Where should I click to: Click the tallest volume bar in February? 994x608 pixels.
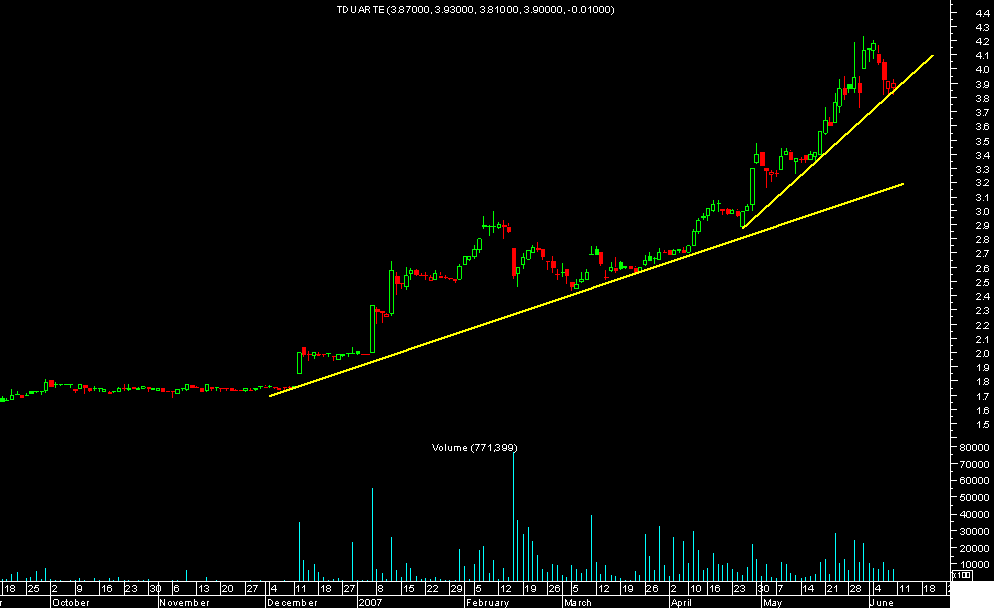click(x=513, y=515)
